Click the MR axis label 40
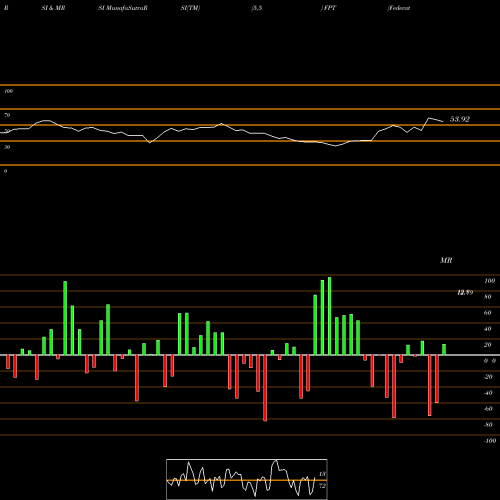500x500 pixels. [488, 329]
